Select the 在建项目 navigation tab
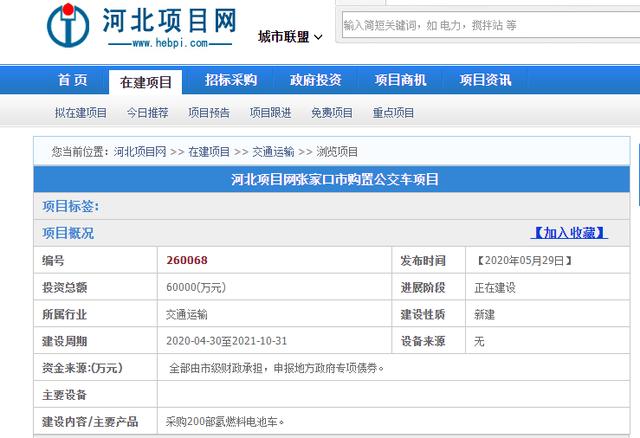This screenshot has height=438, width=640. 146,82
